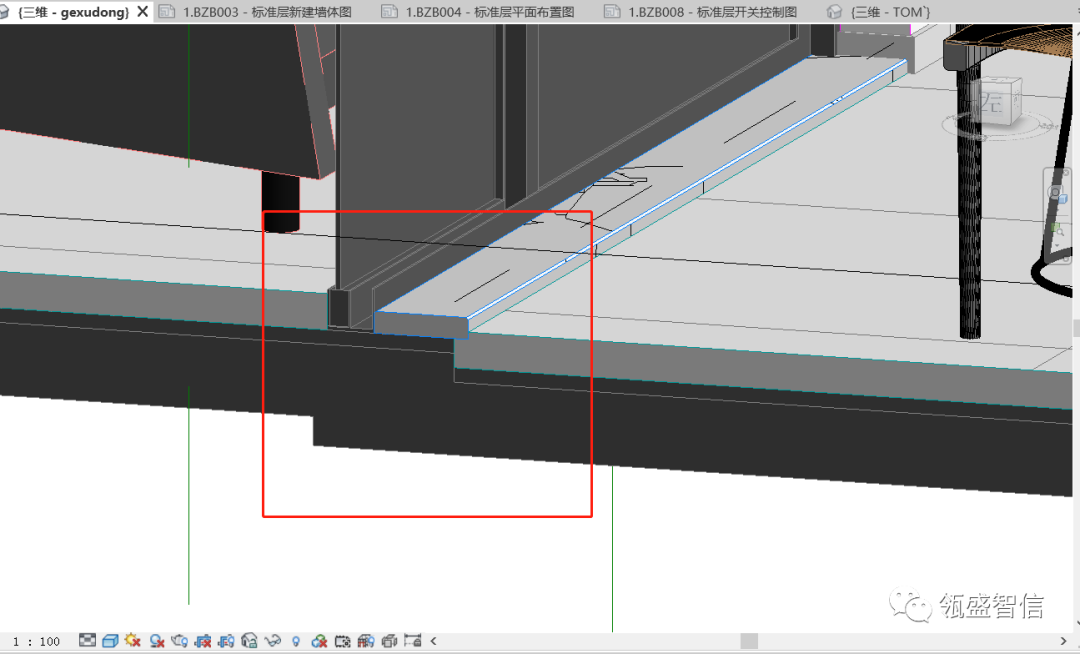1080x654 pixels.
Task: Collapse view control bar using left chevron
Action: [x=433, y=641]
